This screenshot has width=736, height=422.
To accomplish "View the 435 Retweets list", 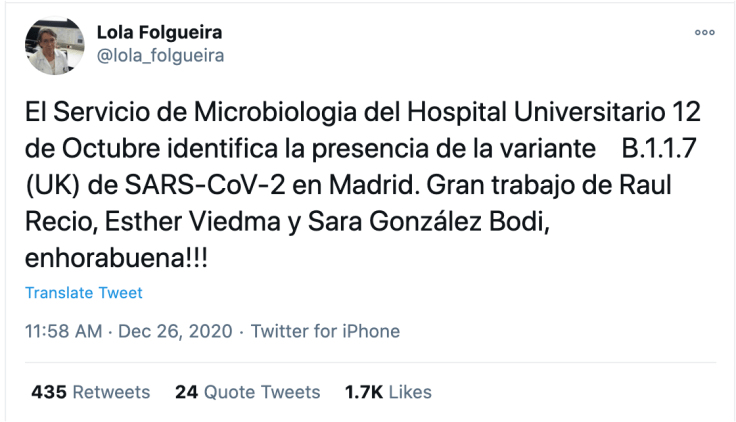I will click(x=91, y=391).
